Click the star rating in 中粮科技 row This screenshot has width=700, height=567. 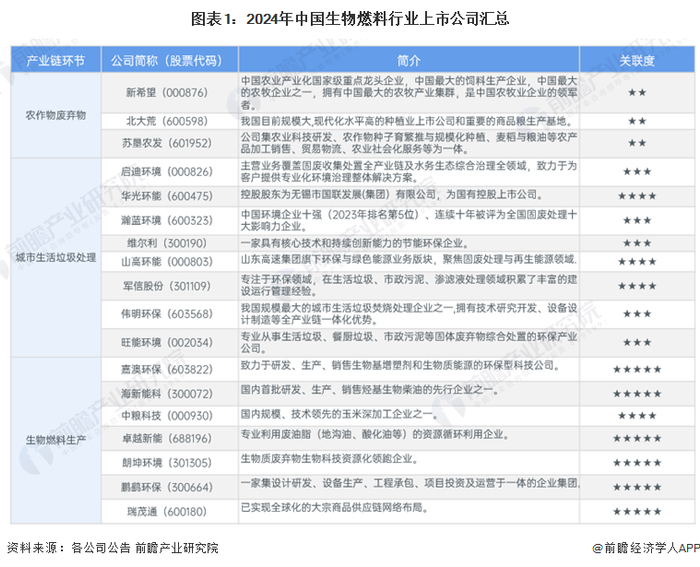[x=637, y=416]
